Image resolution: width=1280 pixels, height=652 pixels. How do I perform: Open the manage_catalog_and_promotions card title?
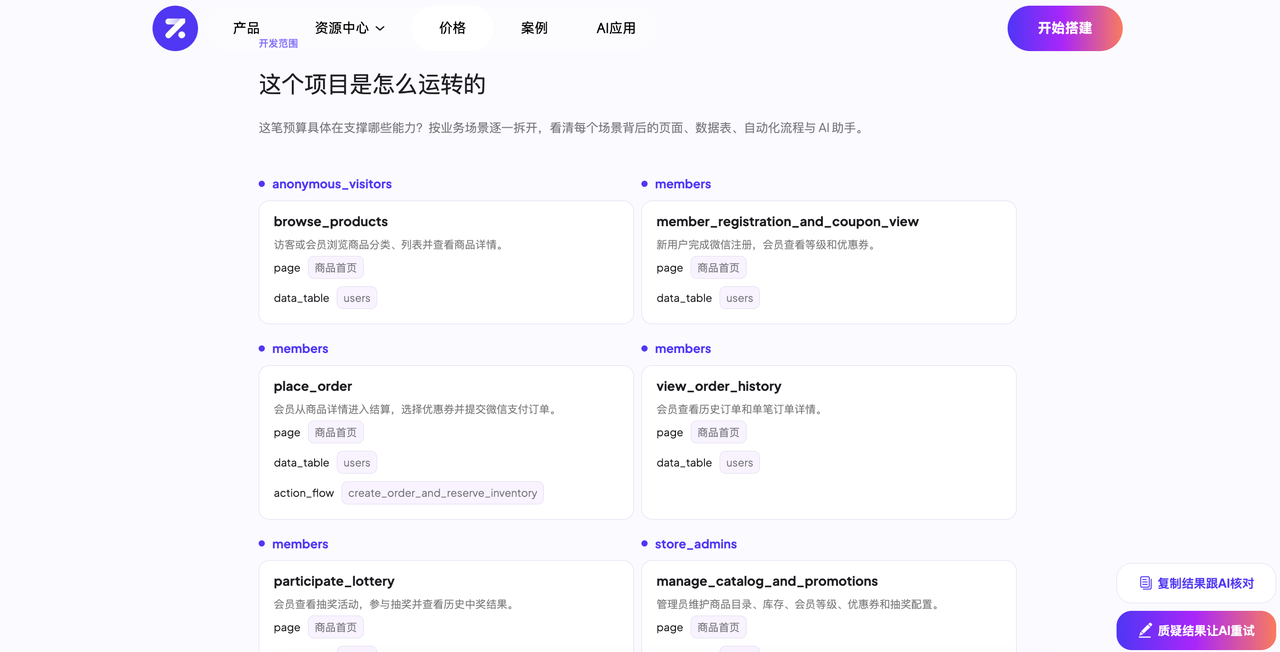click(767, 581)
